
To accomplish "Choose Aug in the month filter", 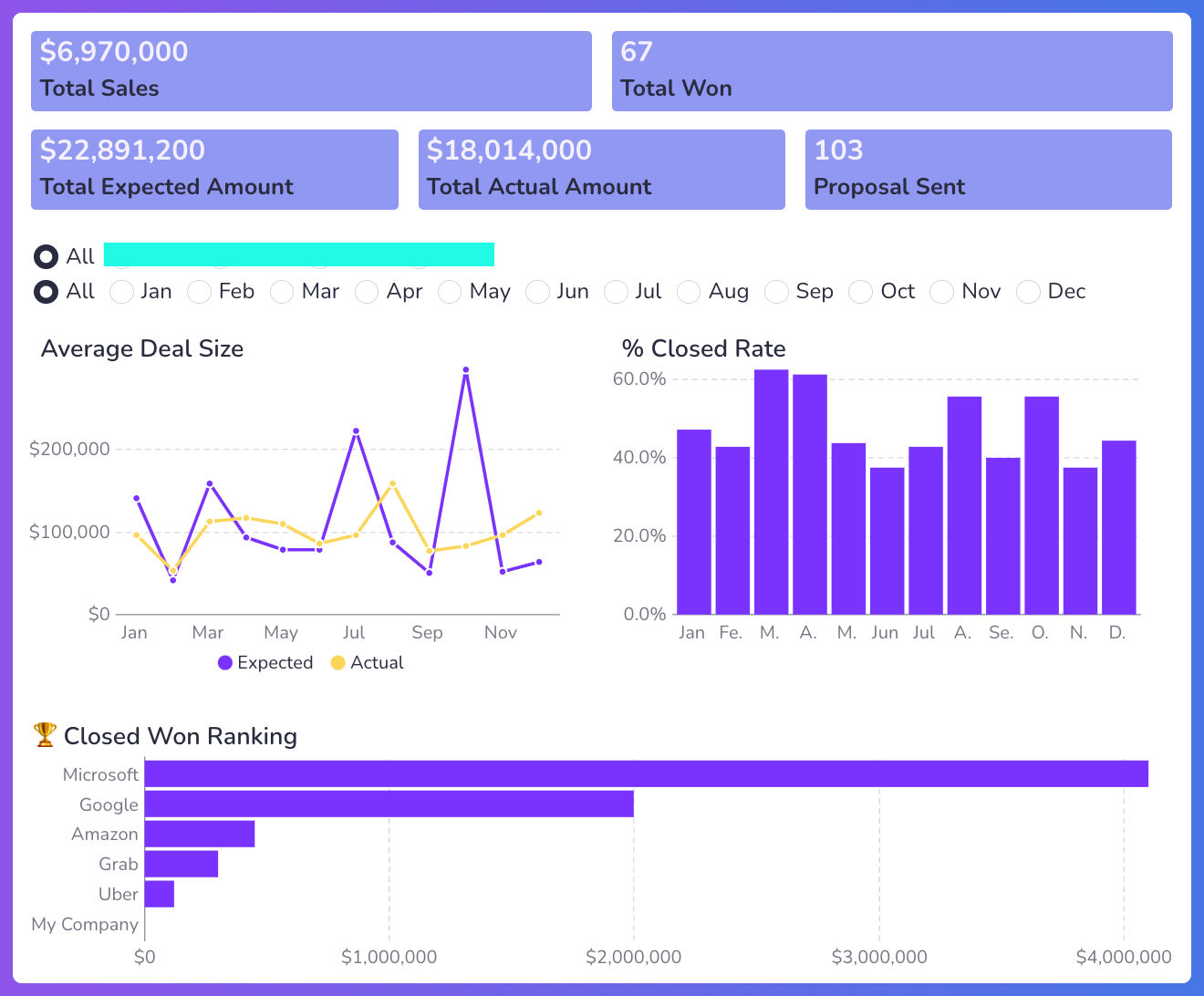I will [689, 292].
